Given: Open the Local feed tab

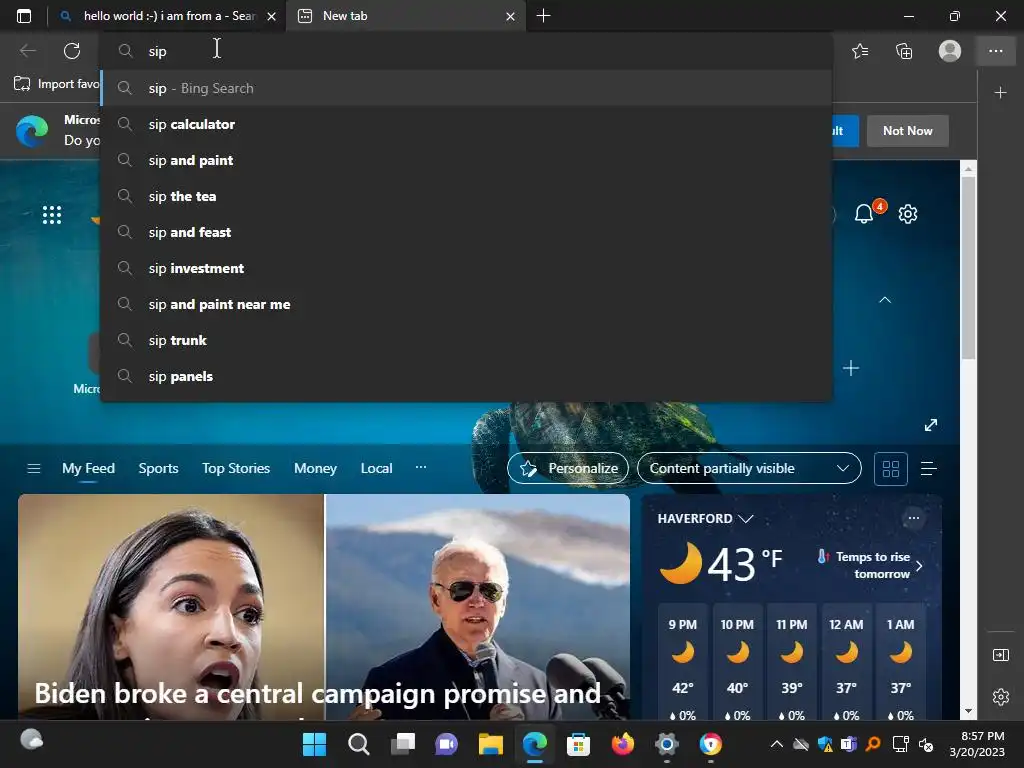Looking at the screenshot, I should (376, 468).
